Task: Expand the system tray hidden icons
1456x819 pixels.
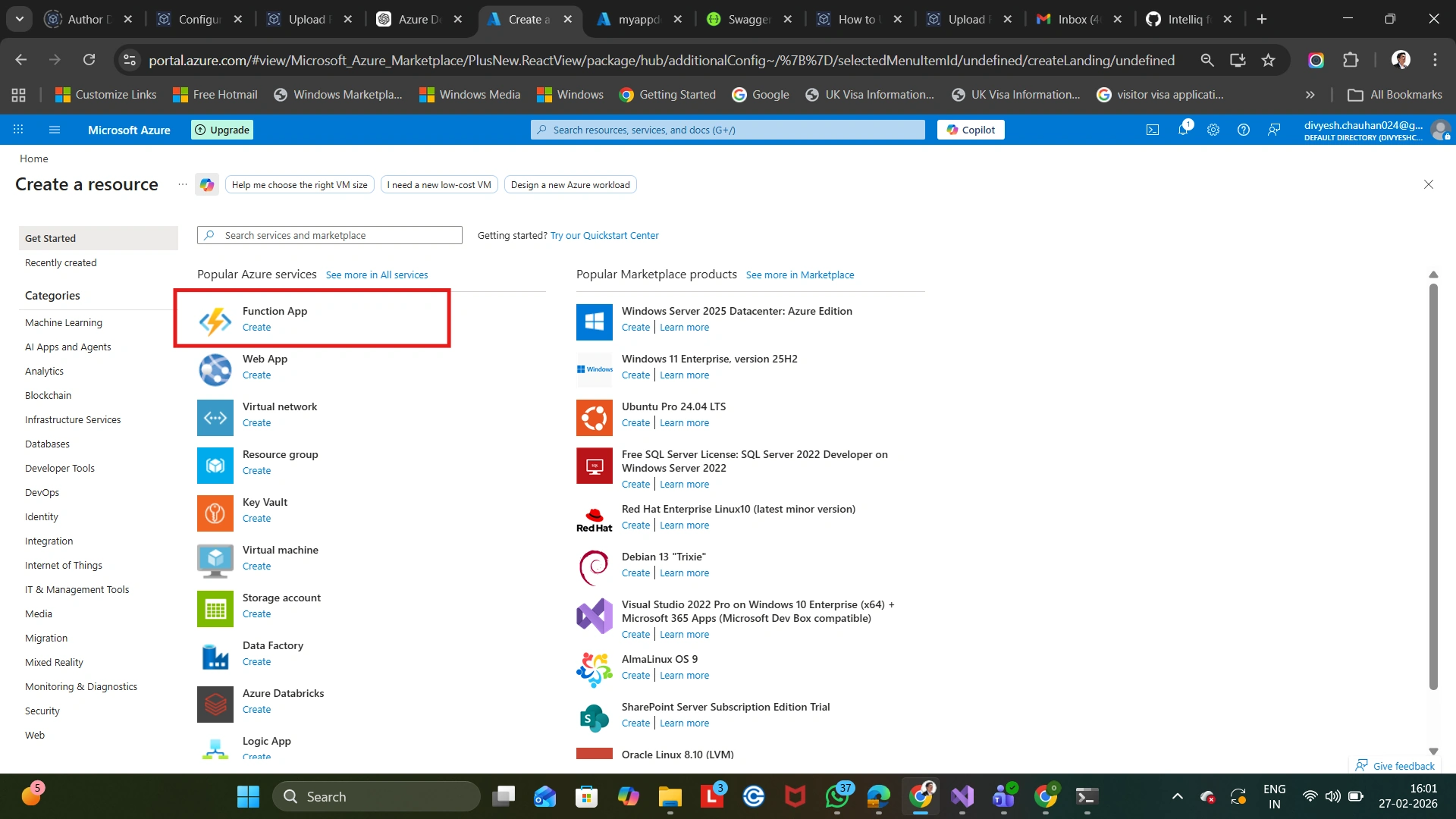Action: [1178, 796]
